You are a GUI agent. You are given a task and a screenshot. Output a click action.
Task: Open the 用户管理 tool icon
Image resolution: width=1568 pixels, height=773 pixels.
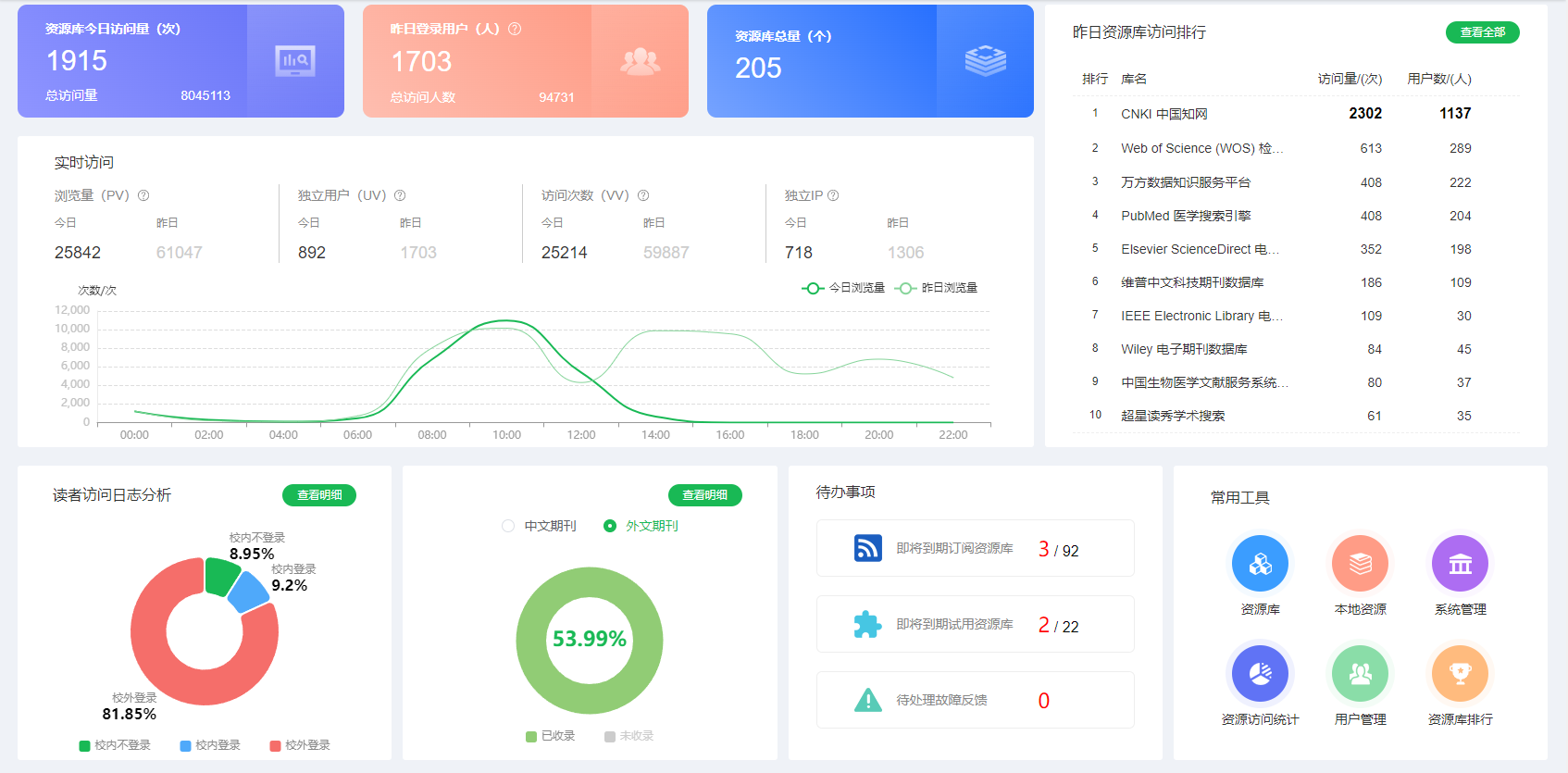coord(1360,674)
